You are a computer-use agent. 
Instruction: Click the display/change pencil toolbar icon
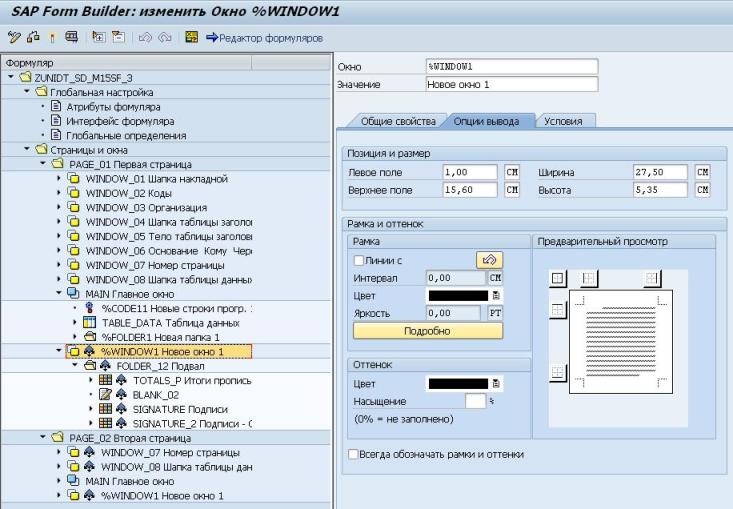click(14, 37)
